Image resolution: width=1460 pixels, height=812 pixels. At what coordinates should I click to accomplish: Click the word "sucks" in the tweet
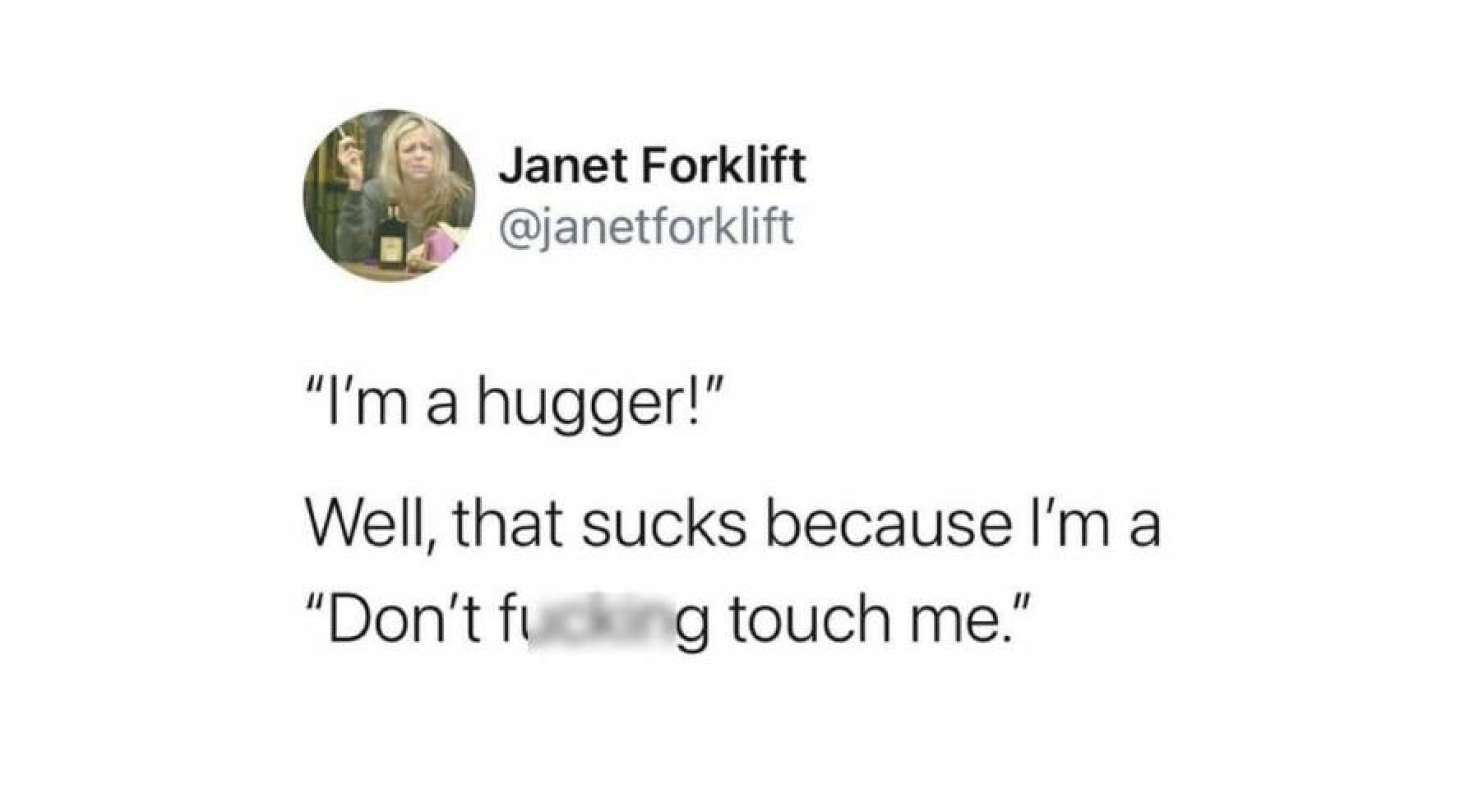coord(664,523)
